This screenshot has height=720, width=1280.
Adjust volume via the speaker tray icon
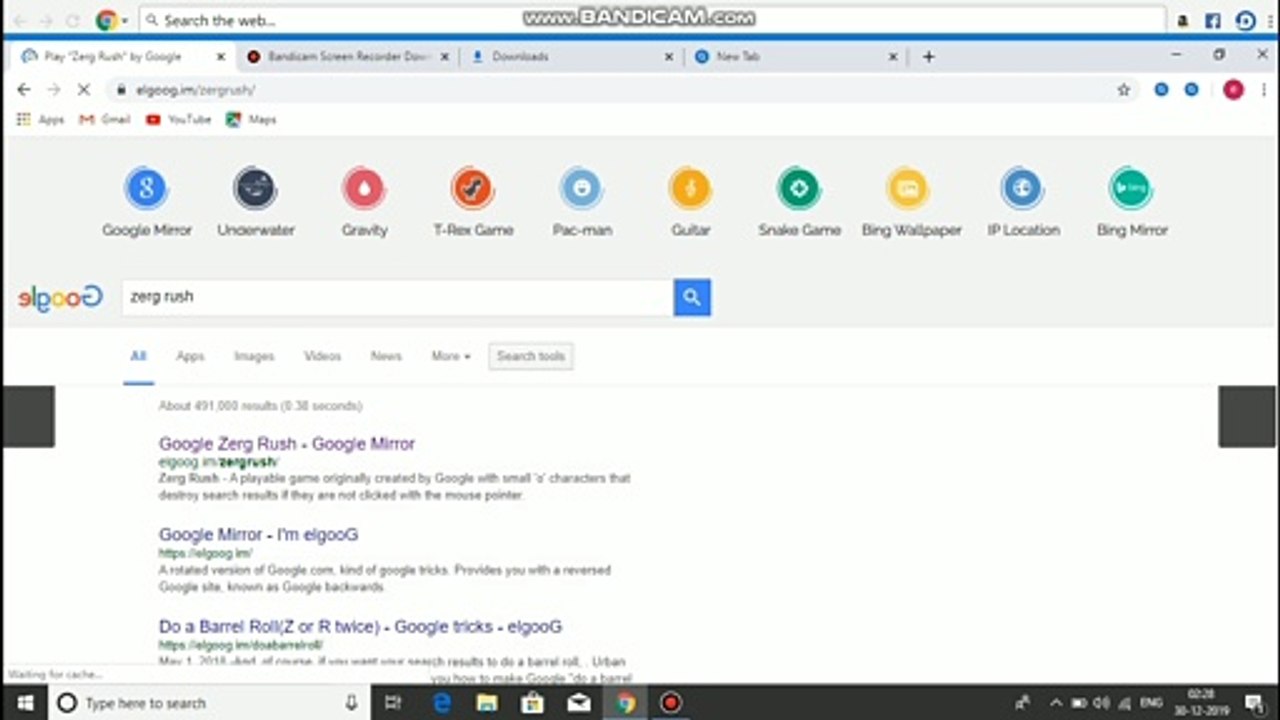[1102, 703]
